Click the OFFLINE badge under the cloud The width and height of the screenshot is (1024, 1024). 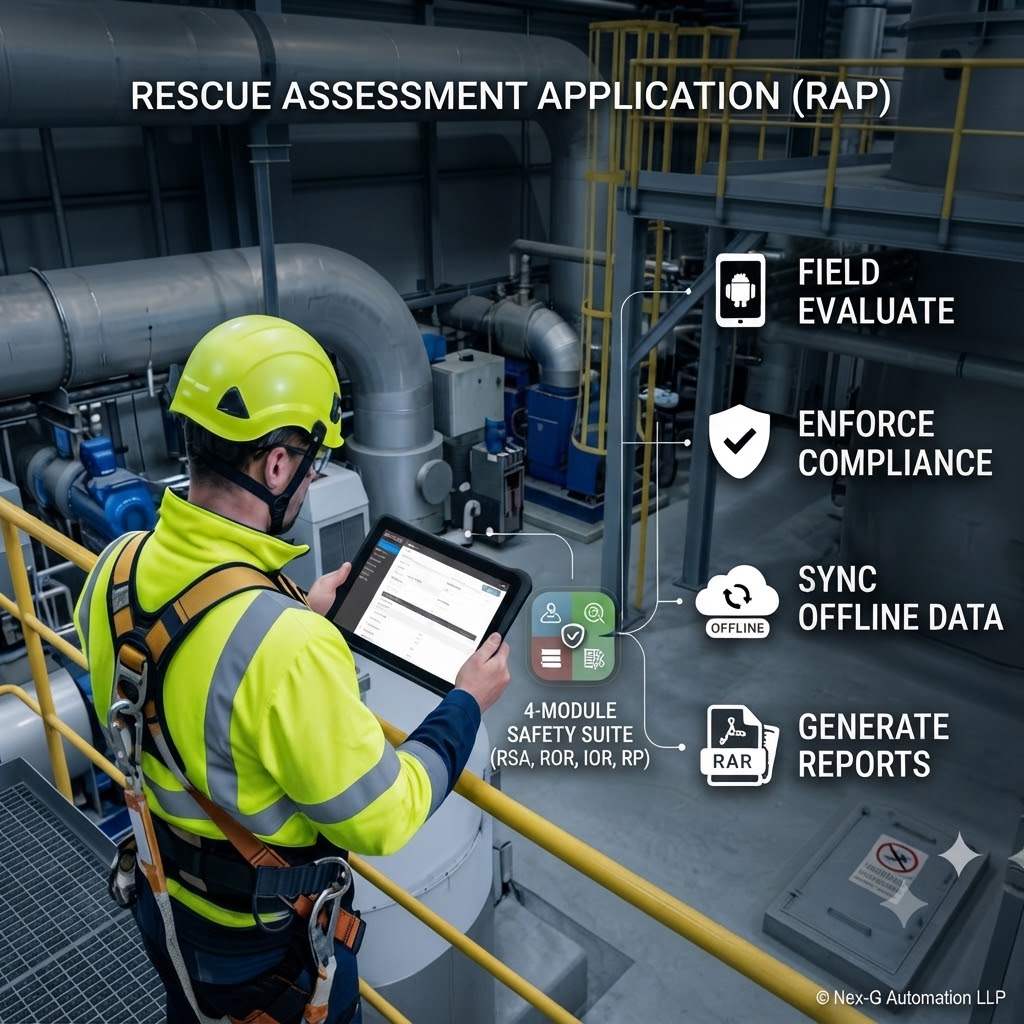coord(737,628)
